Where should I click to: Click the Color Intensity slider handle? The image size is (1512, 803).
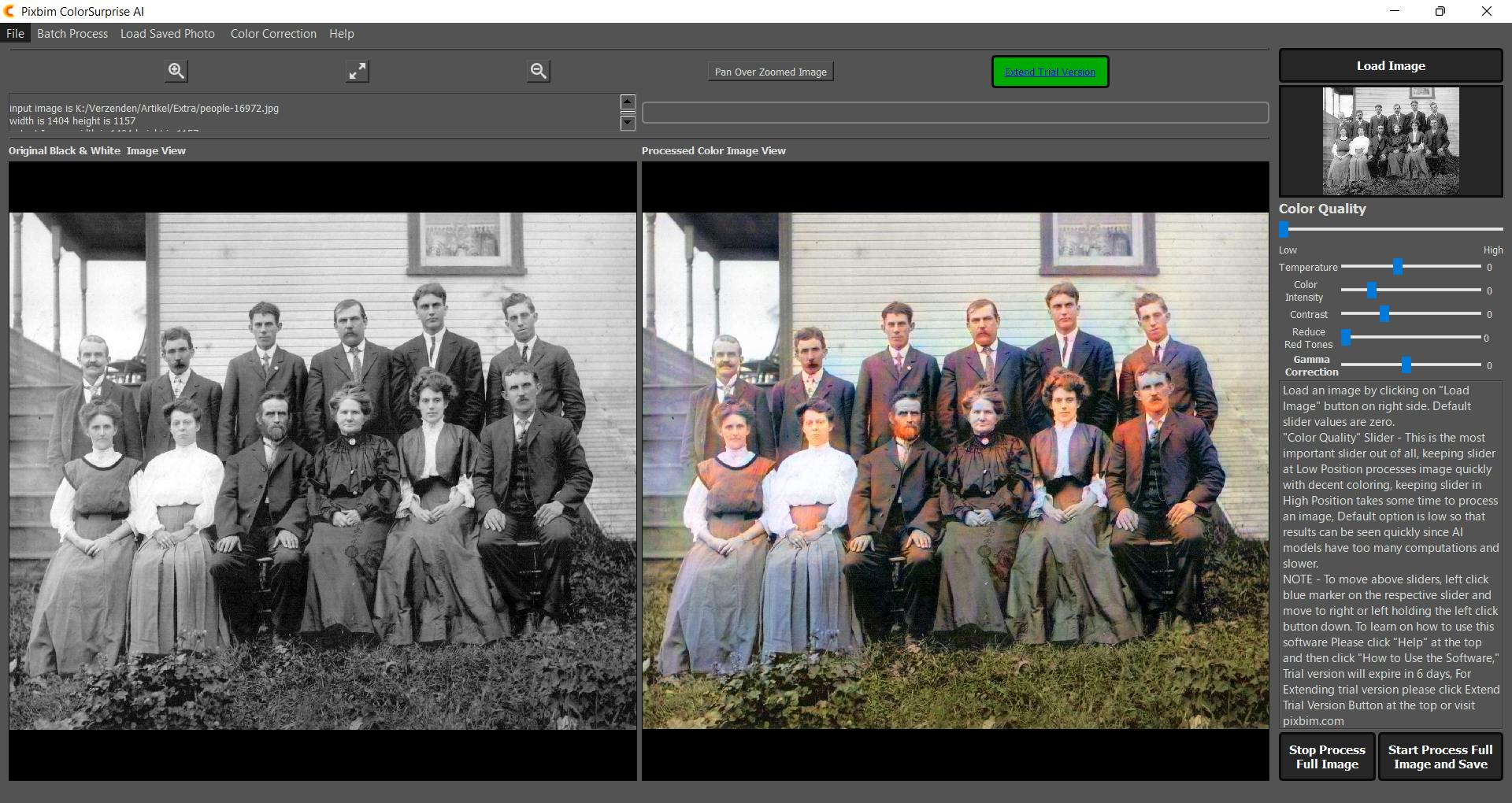coord(1372,290)
